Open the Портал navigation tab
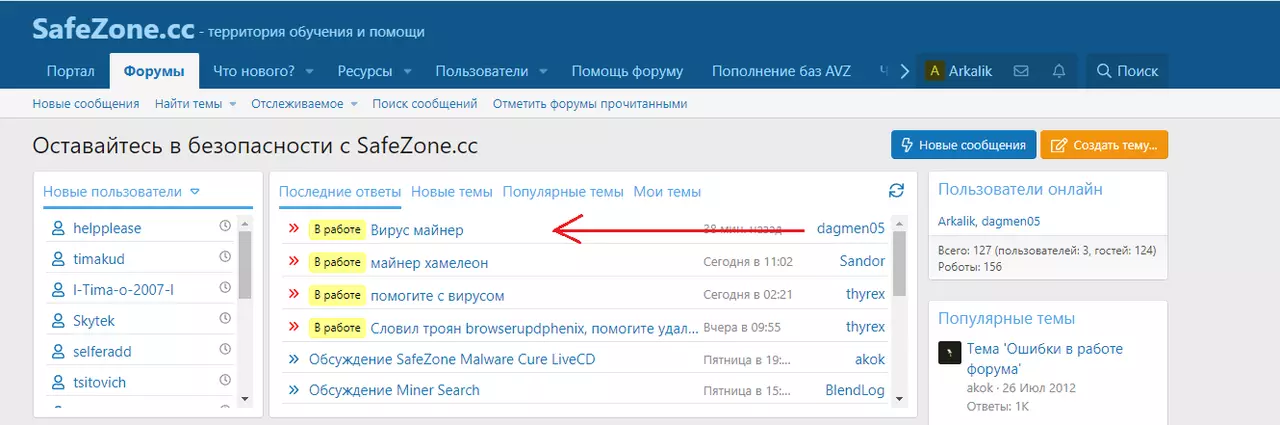The image size is (1280, 425). click(70, 71)
